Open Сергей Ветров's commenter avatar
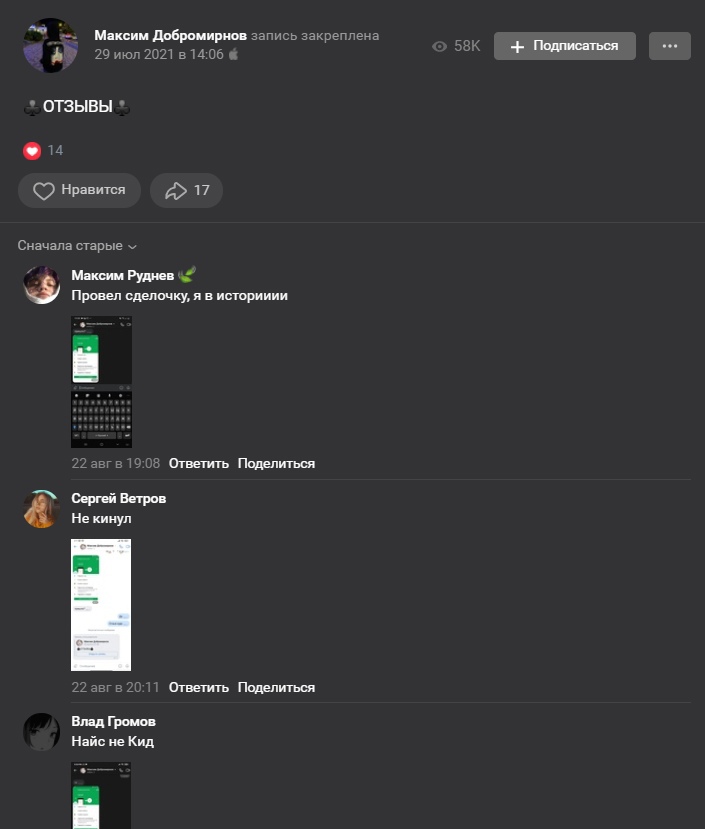This screenshot has height=829, width=705. [x=42, y=509]
